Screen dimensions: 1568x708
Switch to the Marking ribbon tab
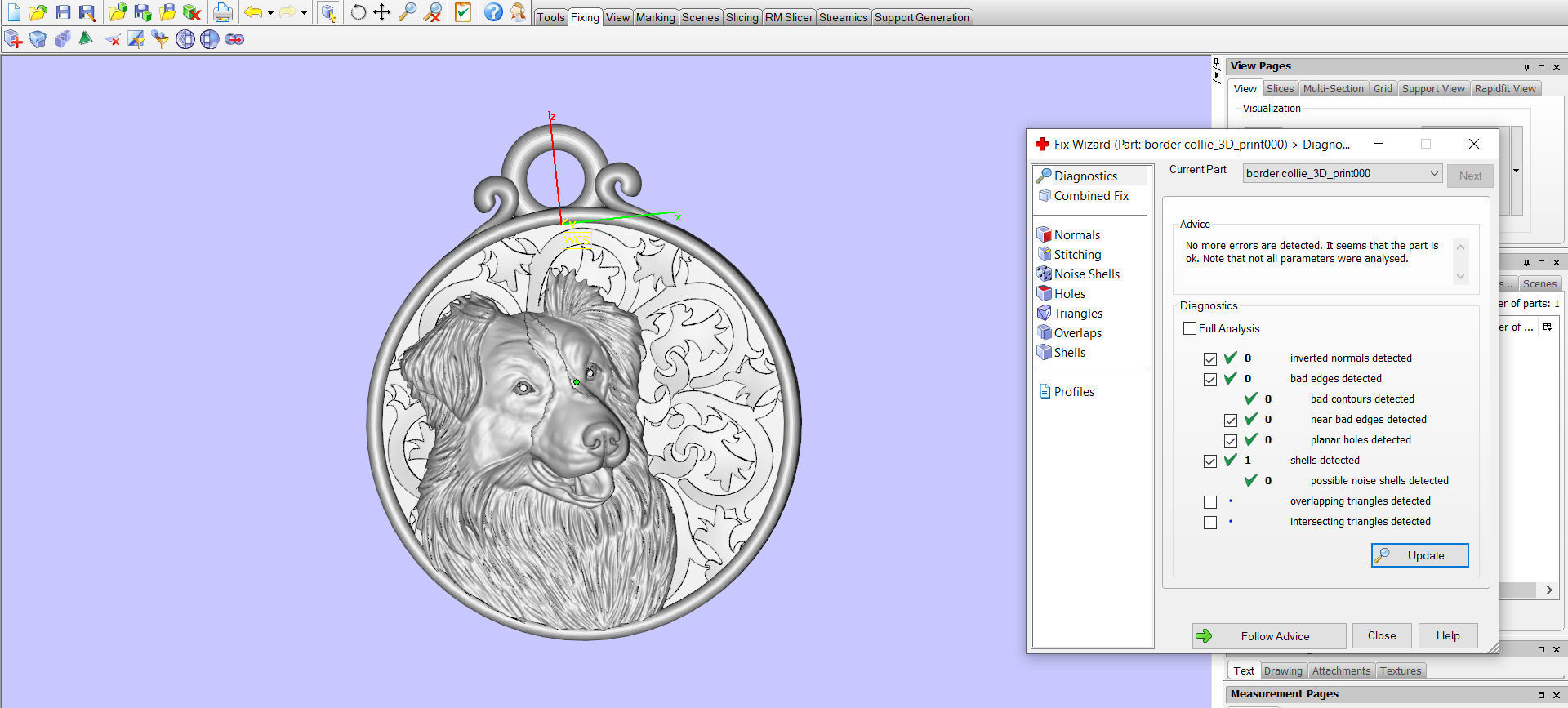656,17
